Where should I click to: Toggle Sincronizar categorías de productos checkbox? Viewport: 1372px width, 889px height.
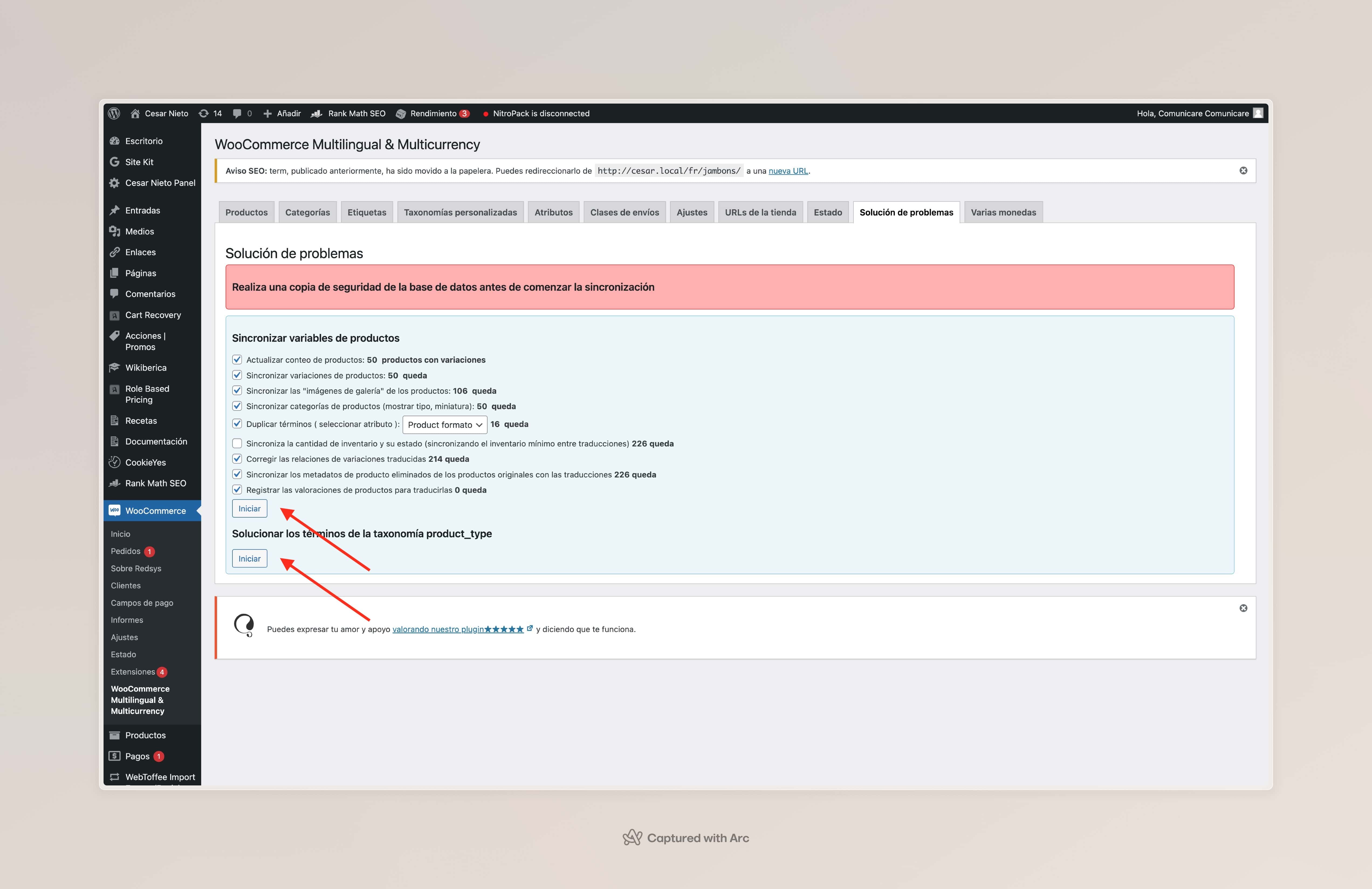point(237,406)
